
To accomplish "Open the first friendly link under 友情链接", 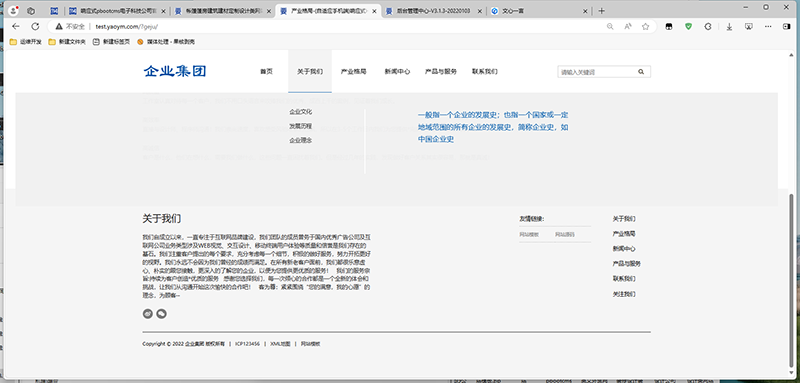I will pos(529,235).
